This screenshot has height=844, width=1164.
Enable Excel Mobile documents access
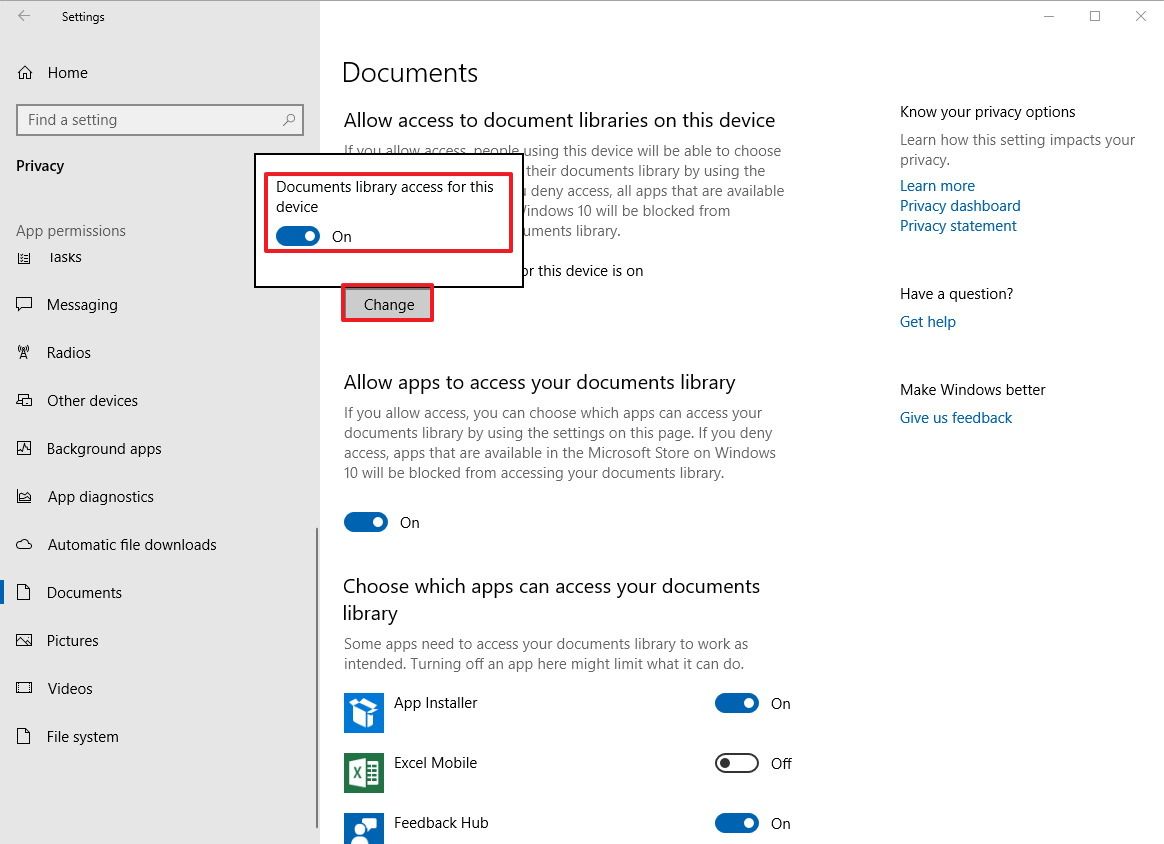pos(737,763)
